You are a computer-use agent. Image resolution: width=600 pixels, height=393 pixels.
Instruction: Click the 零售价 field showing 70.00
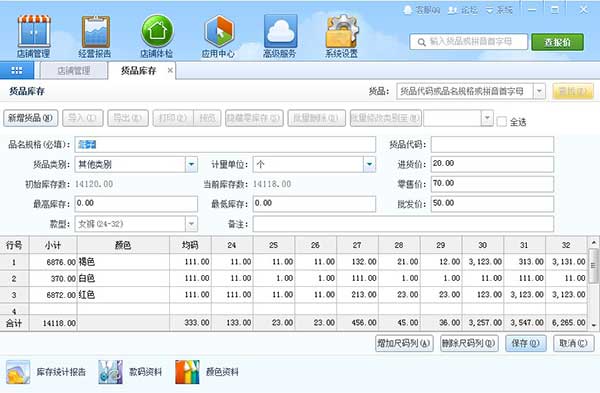(x=492, y=184)
